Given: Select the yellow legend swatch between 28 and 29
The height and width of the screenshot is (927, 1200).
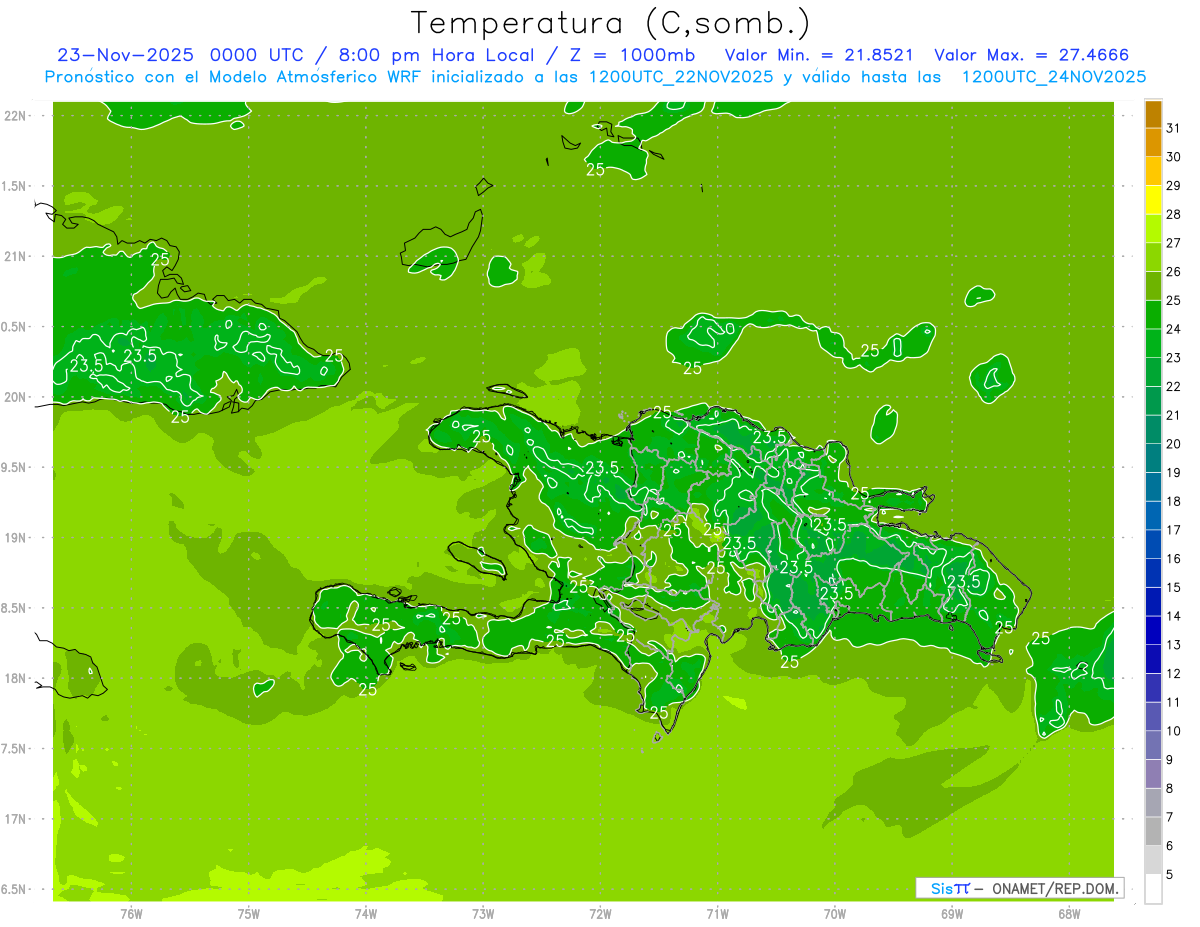Looking at the screenshot, I should [x=1153, y=200].
